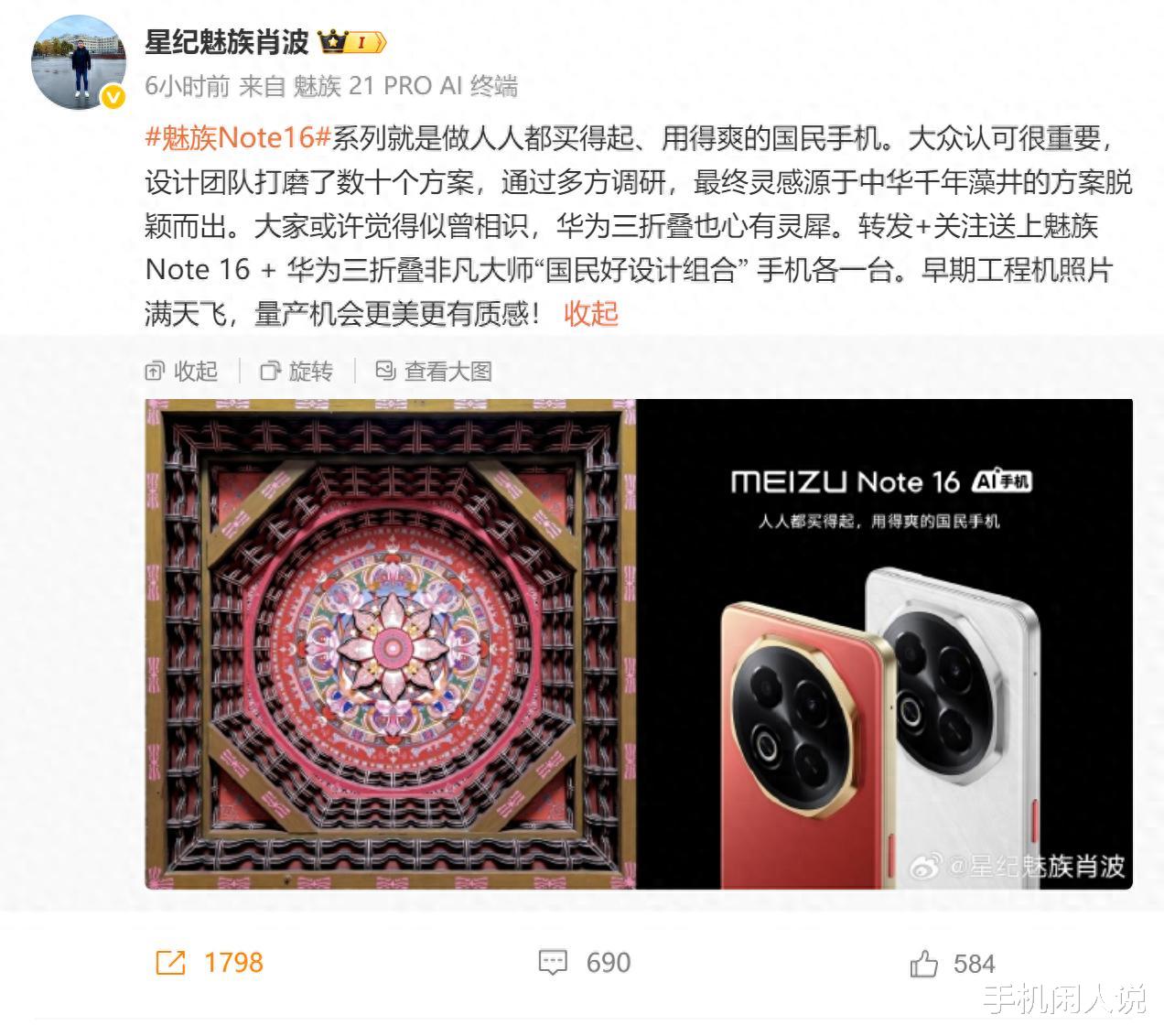Click the comment bubble icon
The image size is (1164, 1036).
tap(553, 963)
